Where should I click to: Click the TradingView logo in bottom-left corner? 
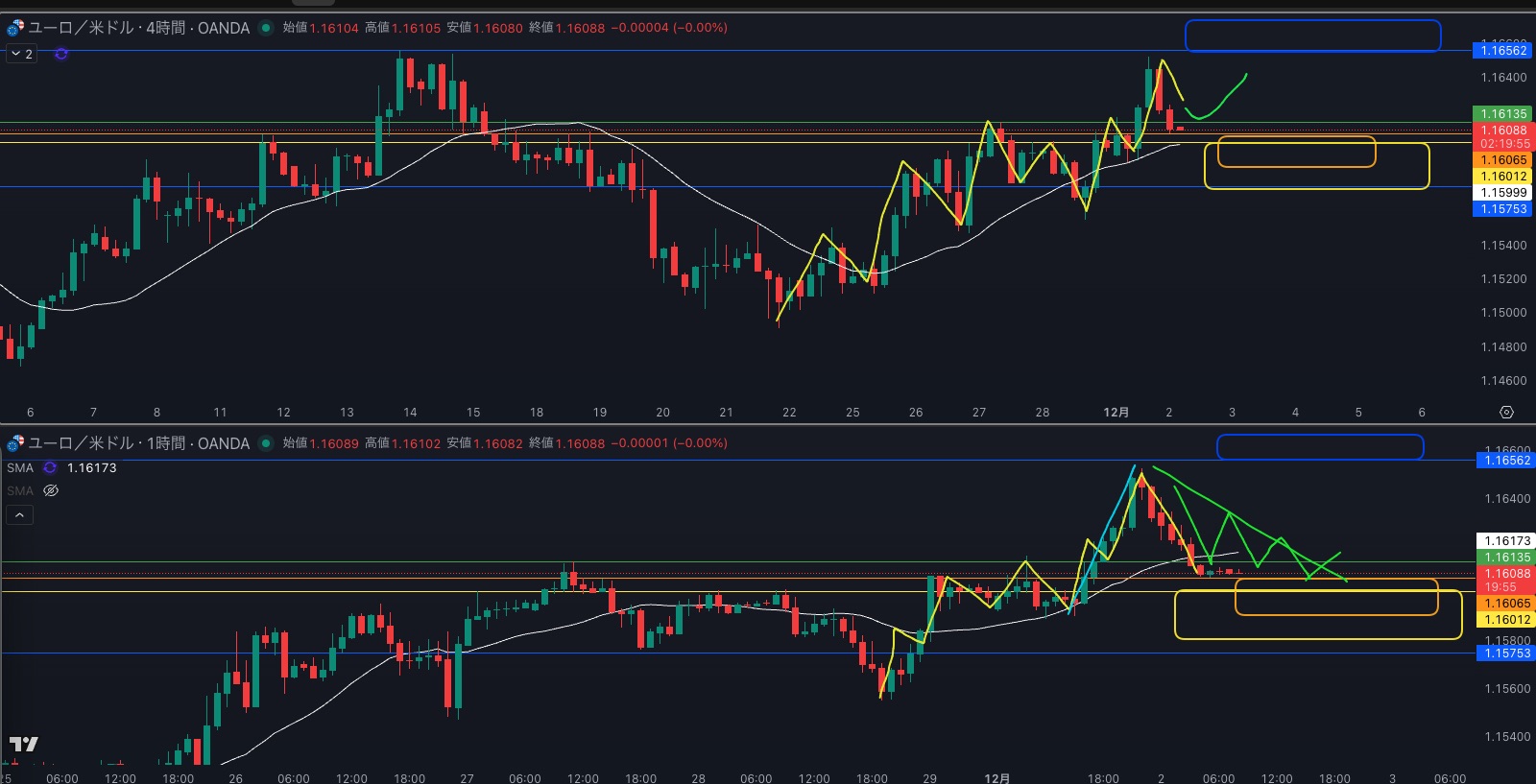24,744
